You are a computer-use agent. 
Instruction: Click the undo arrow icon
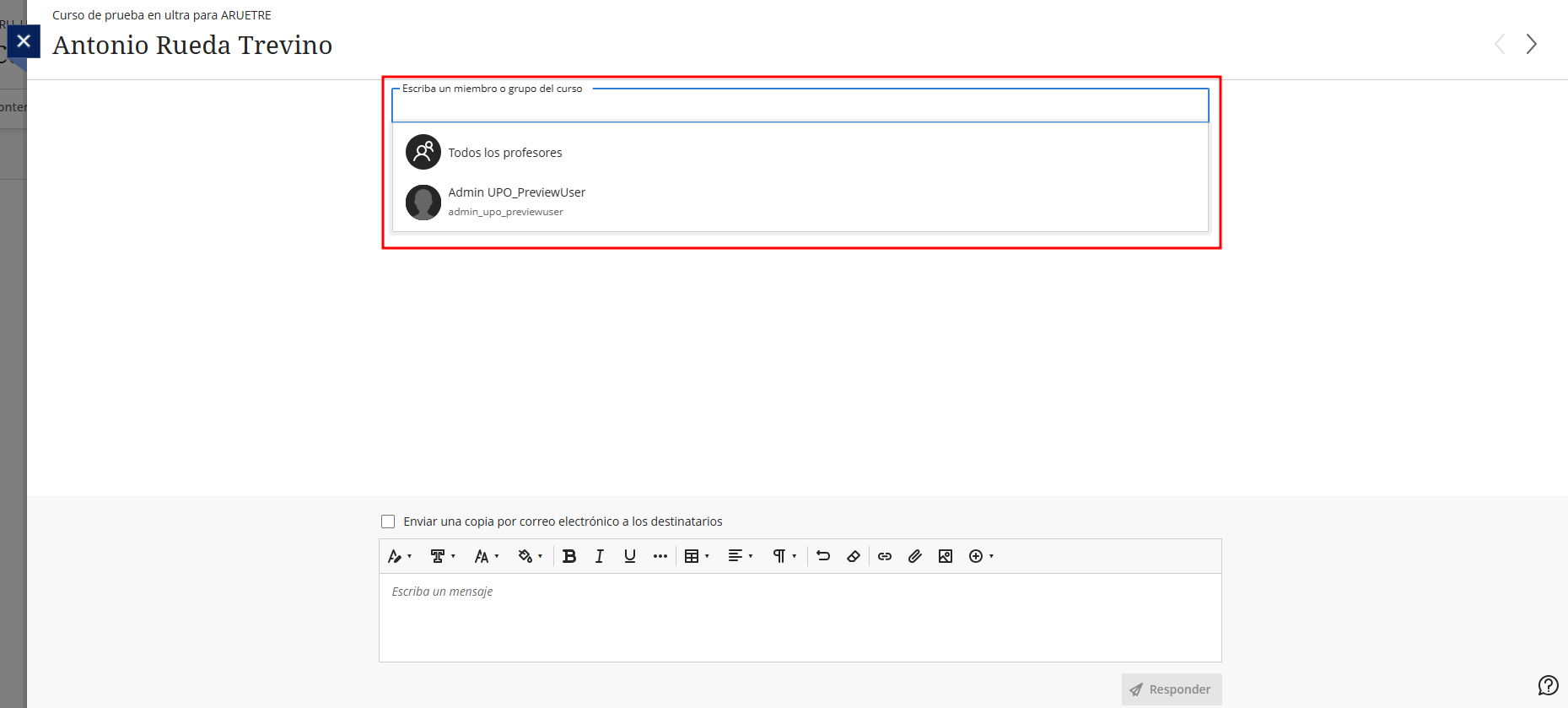tap(823, 556)
